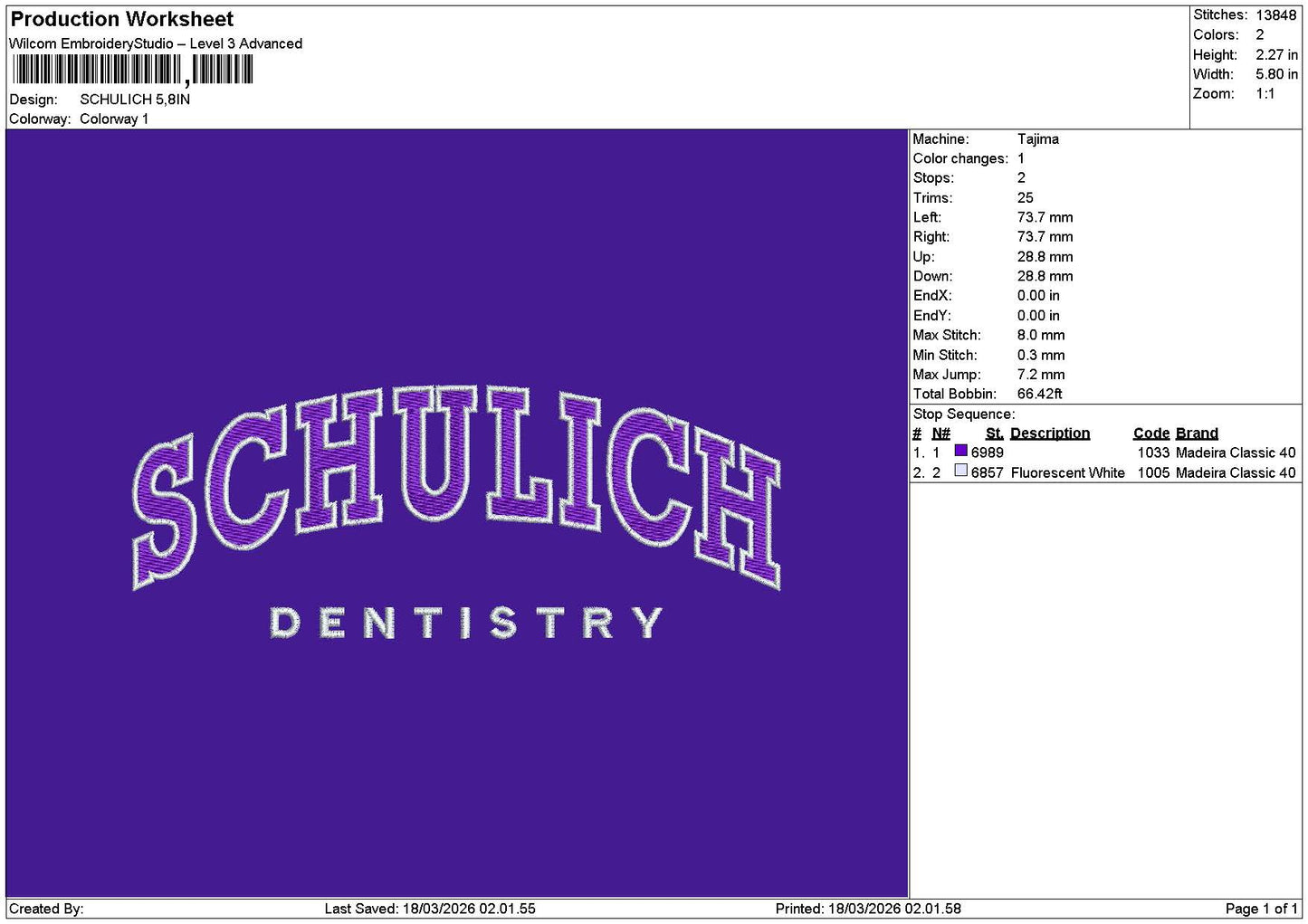Click thread code "1005" in stop sequence

pos(1153,472)
